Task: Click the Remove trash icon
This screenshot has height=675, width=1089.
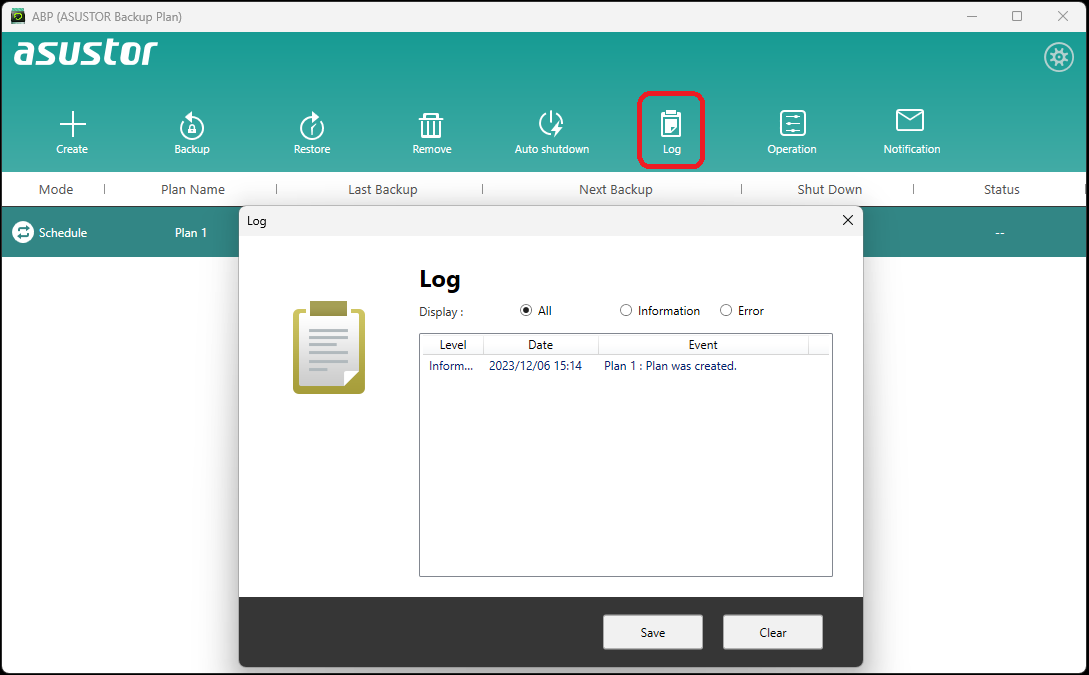Action: pos(431,125)
